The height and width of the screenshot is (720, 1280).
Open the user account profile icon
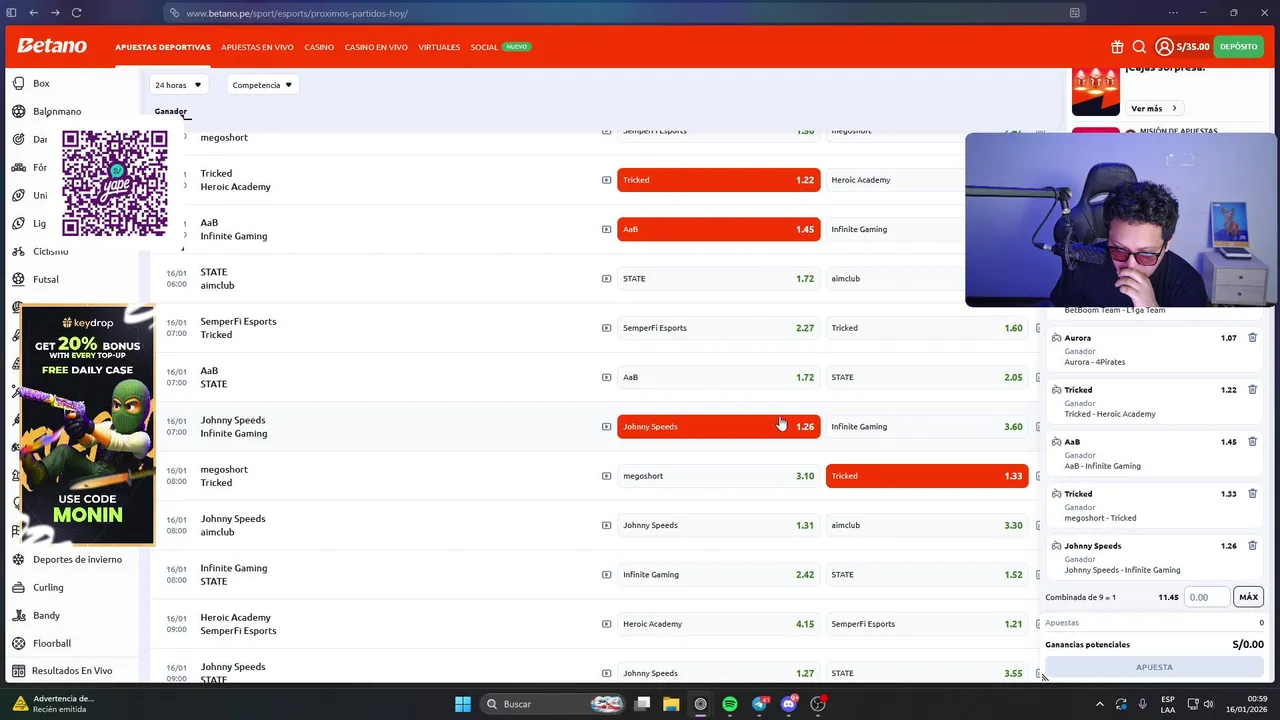pyautogui.click(x=1164, y=46)
